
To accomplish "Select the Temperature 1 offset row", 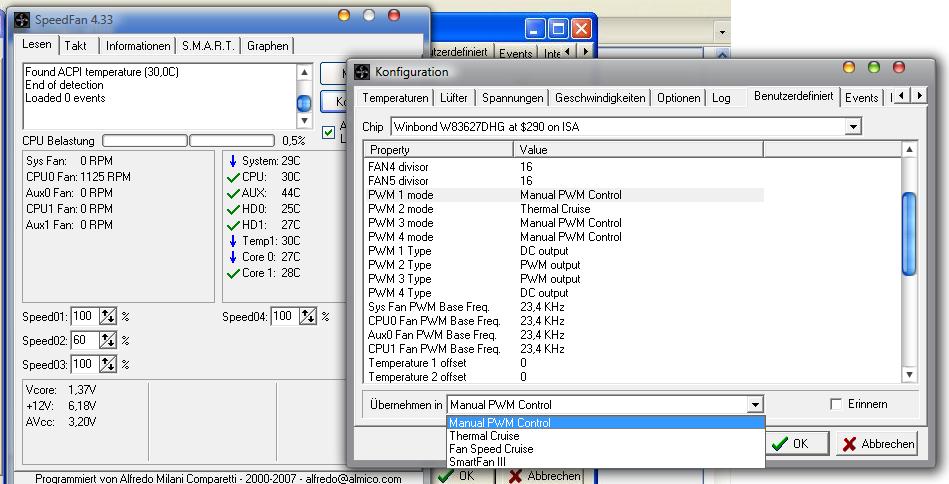I will tap(564, 363).
